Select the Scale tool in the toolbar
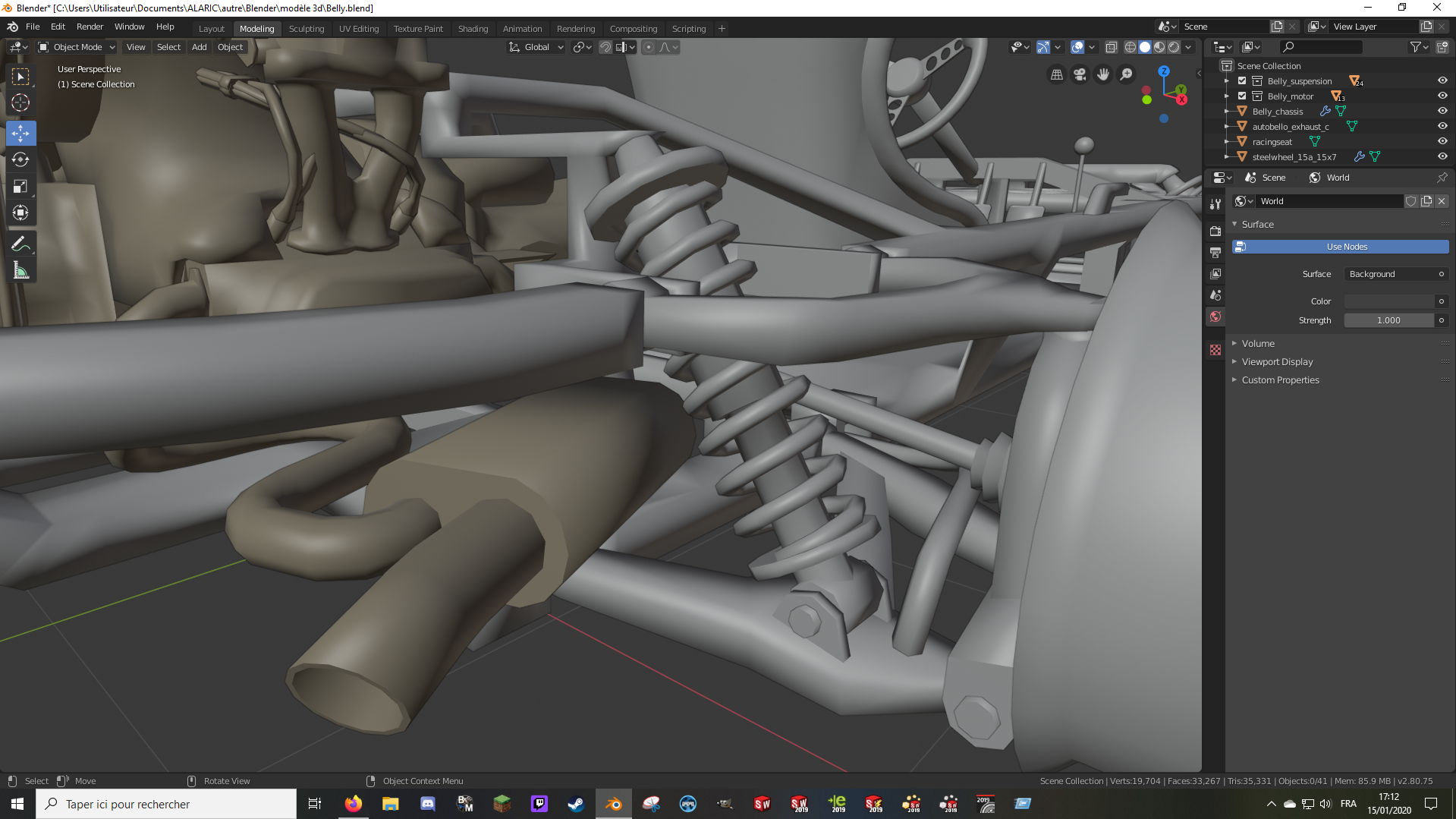The height and width of the screenshot is (819, 1456). 20,187
